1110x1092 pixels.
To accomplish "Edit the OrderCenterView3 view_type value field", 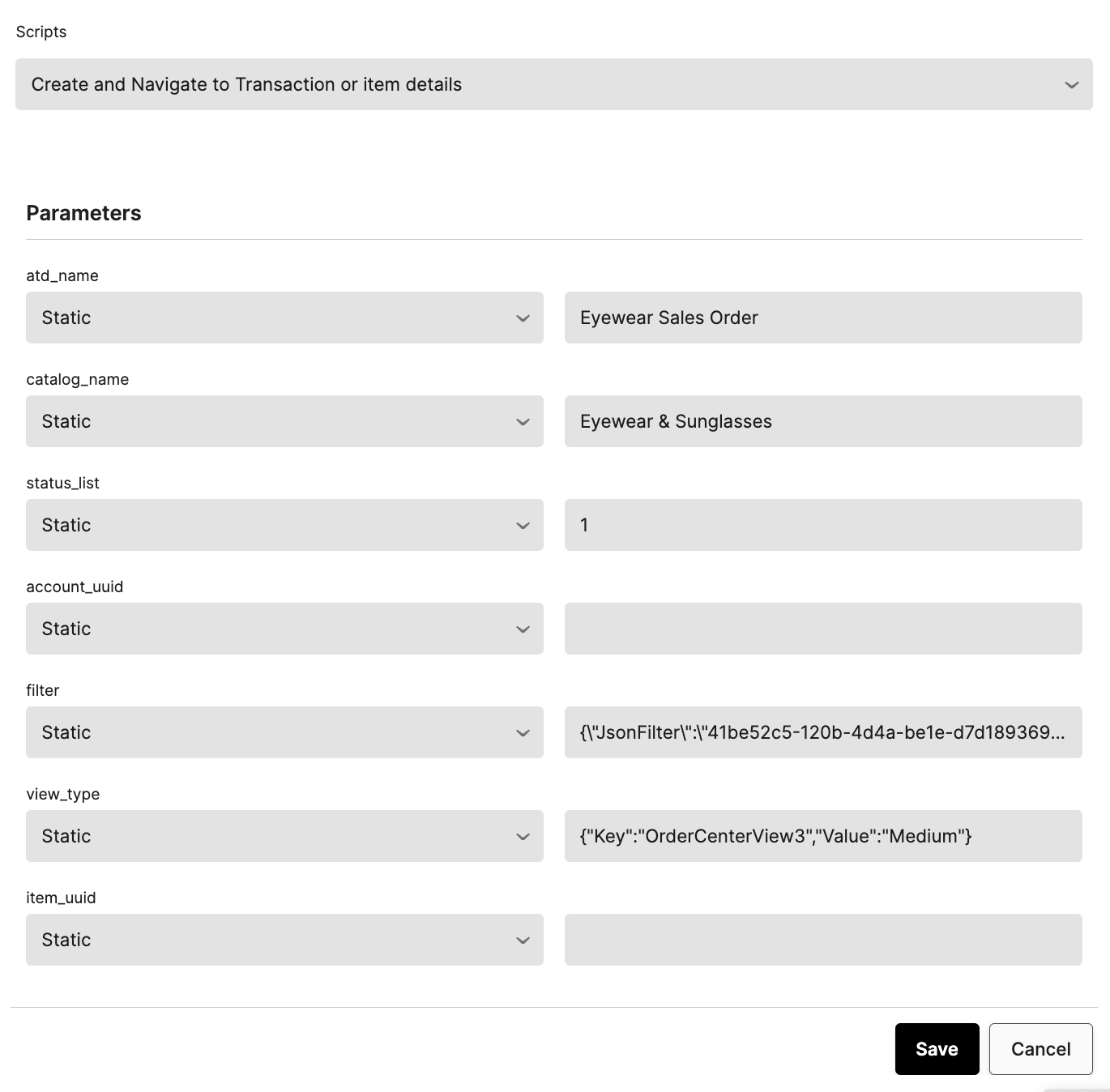I will 823,836.
